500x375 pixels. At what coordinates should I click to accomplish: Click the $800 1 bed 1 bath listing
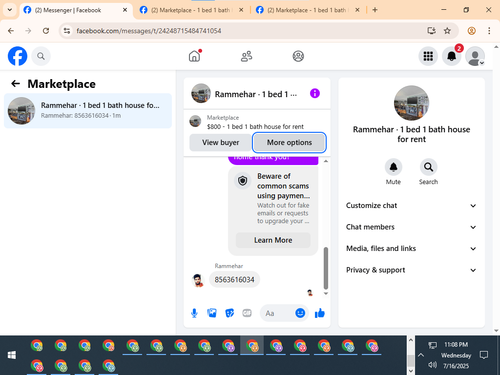pos(255,126)
